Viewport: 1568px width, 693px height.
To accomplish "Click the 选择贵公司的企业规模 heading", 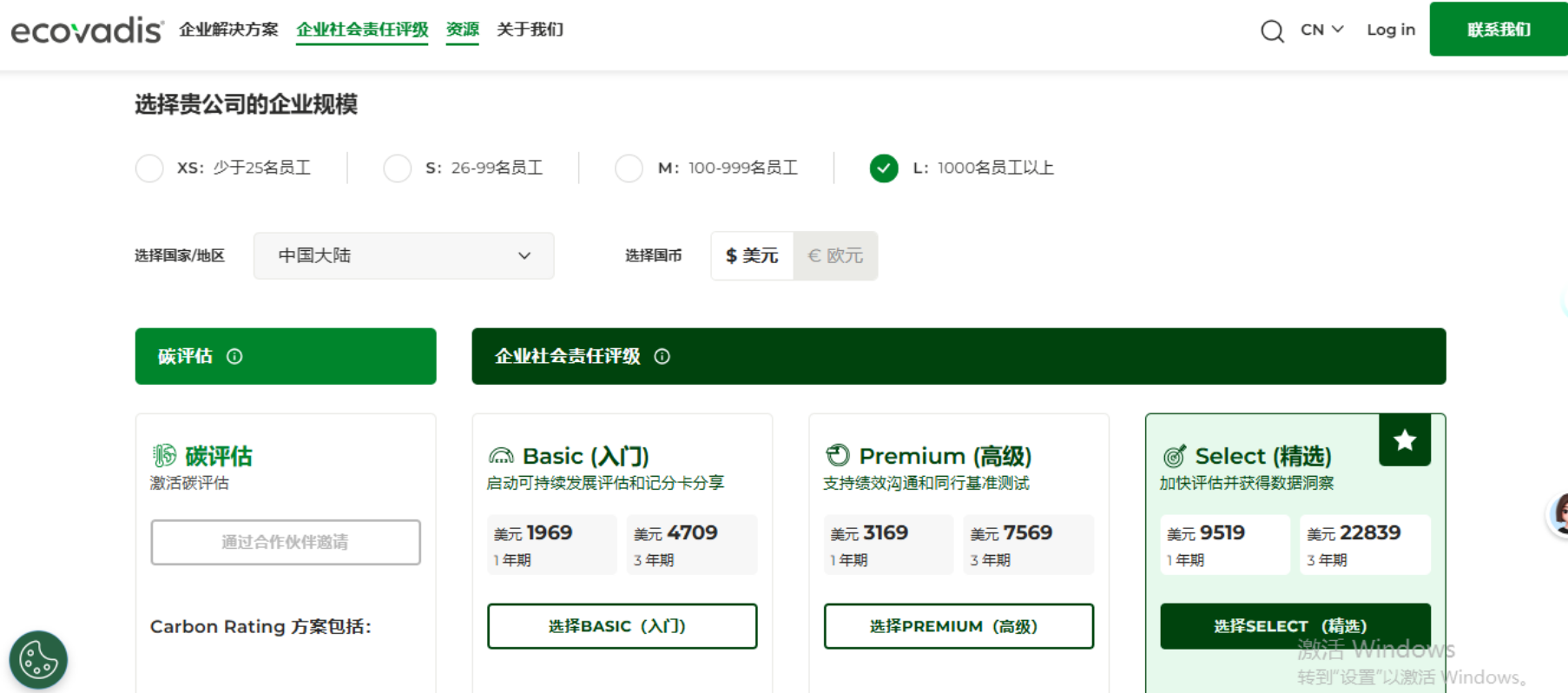I will [x=247, y=104].
